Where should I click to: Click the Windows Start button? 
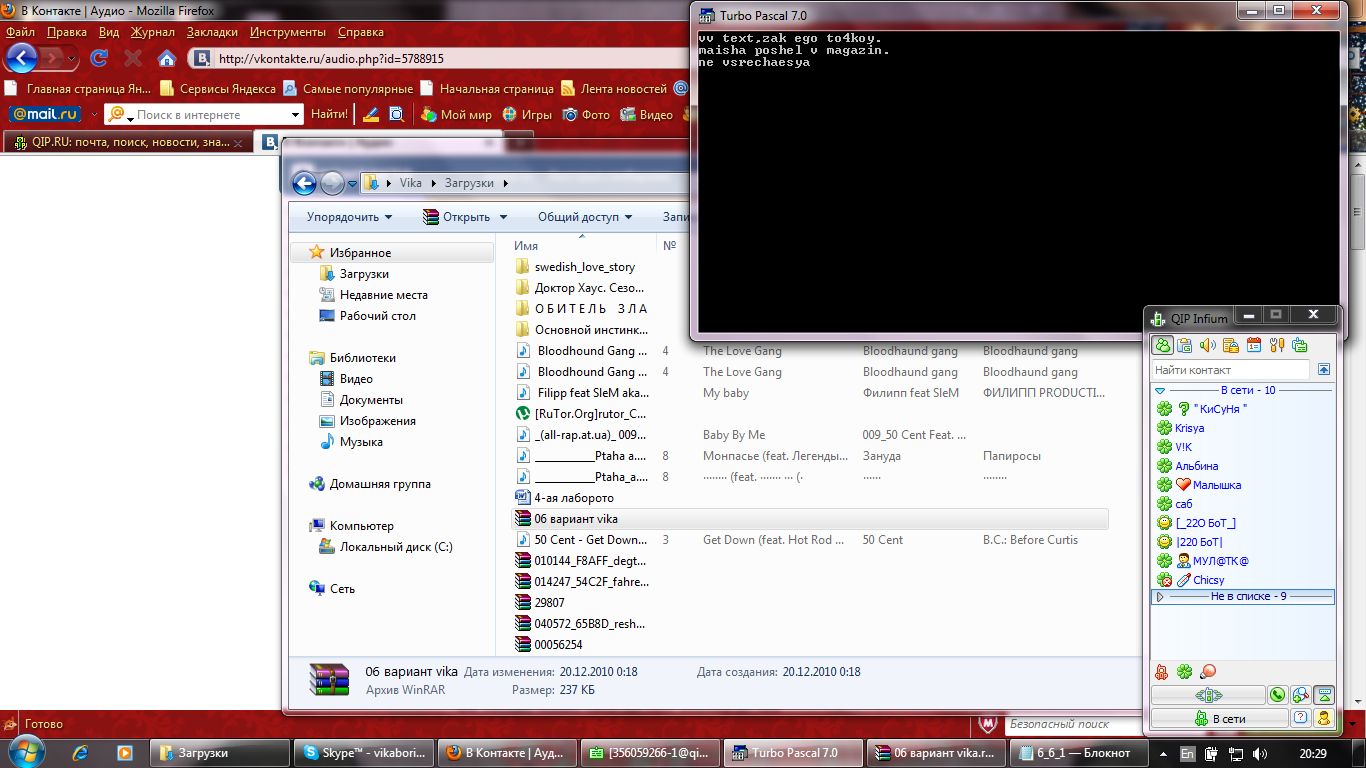(x=24, y=752)
